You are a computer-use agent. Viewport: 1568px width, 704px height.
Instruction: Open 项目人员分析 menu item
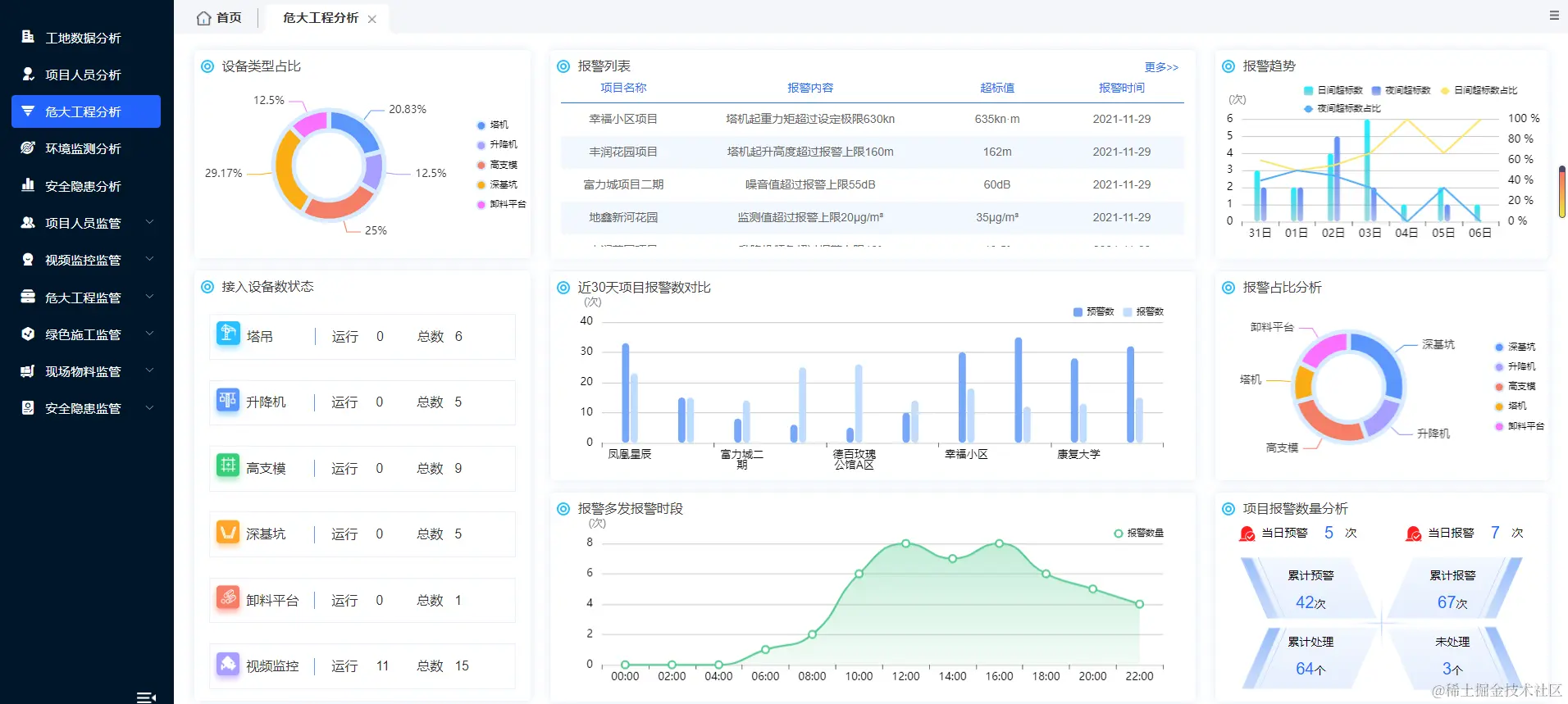pyautogui.click(x=86, y=75)
